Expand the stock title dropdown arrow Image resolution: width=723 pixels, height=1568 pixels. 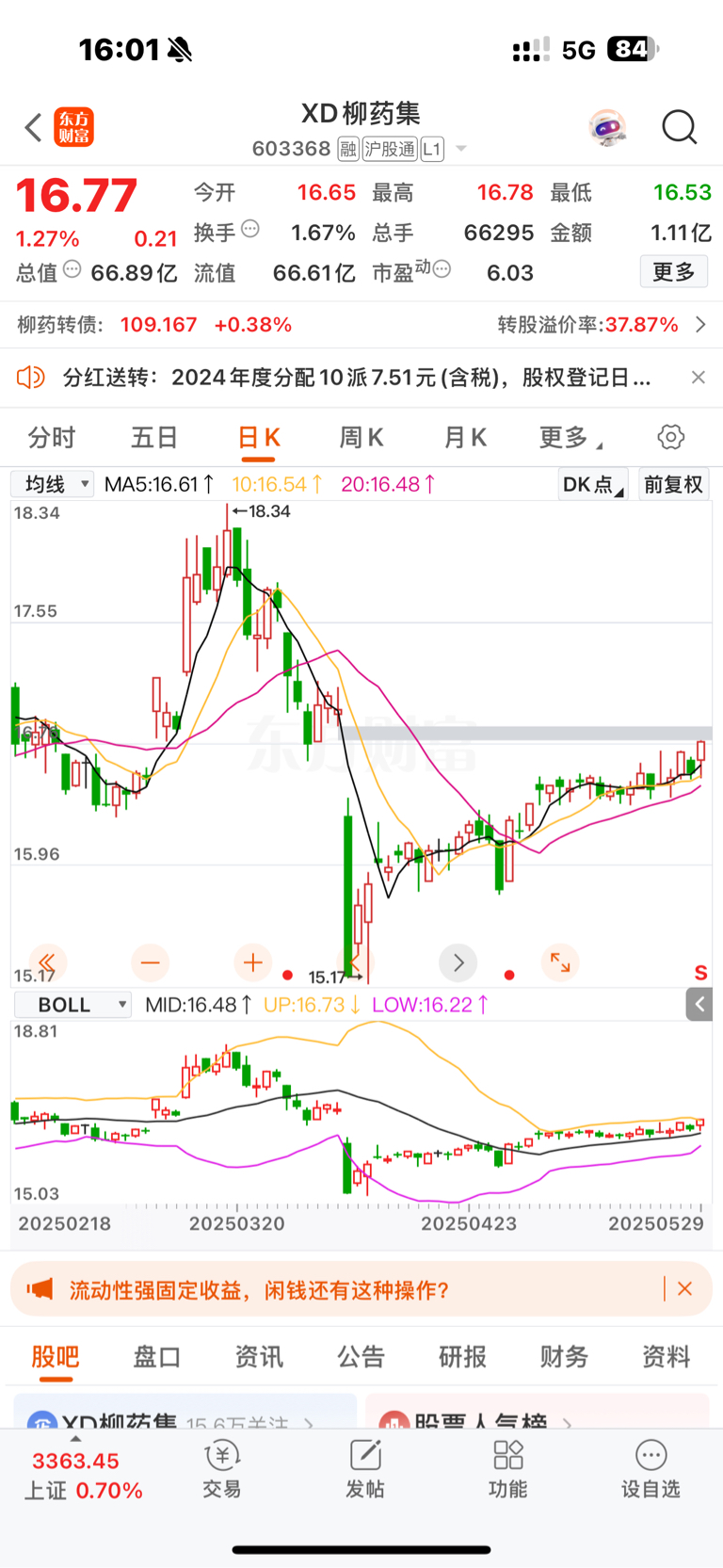(x=461, y=149)
